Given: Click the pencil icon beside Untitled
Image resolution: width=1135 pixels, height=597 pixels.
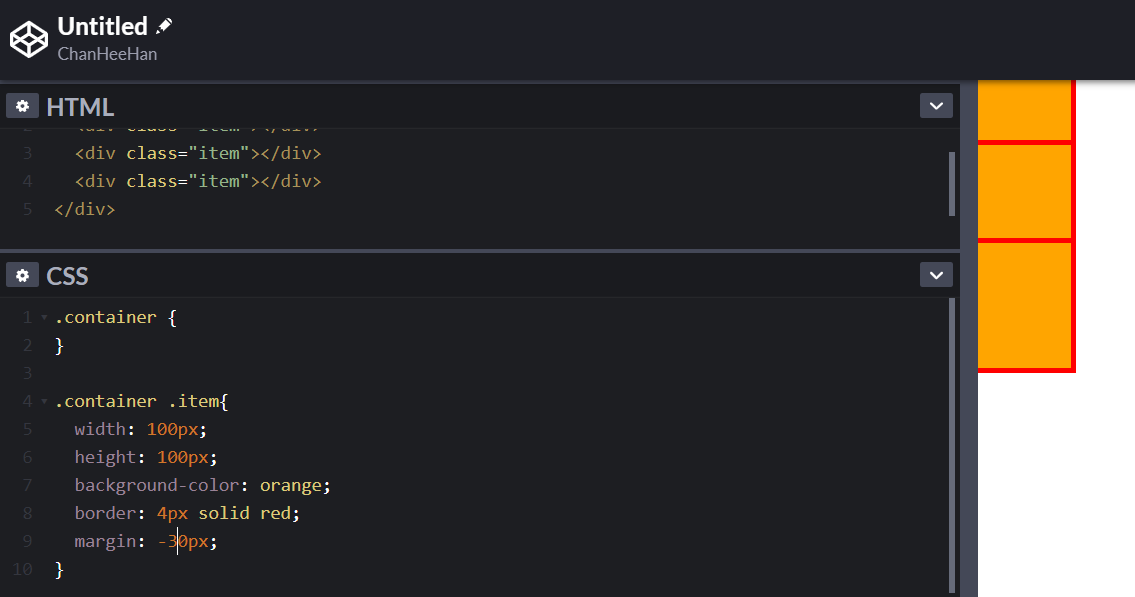Looking at the screenshot, I should coord(164,26).
